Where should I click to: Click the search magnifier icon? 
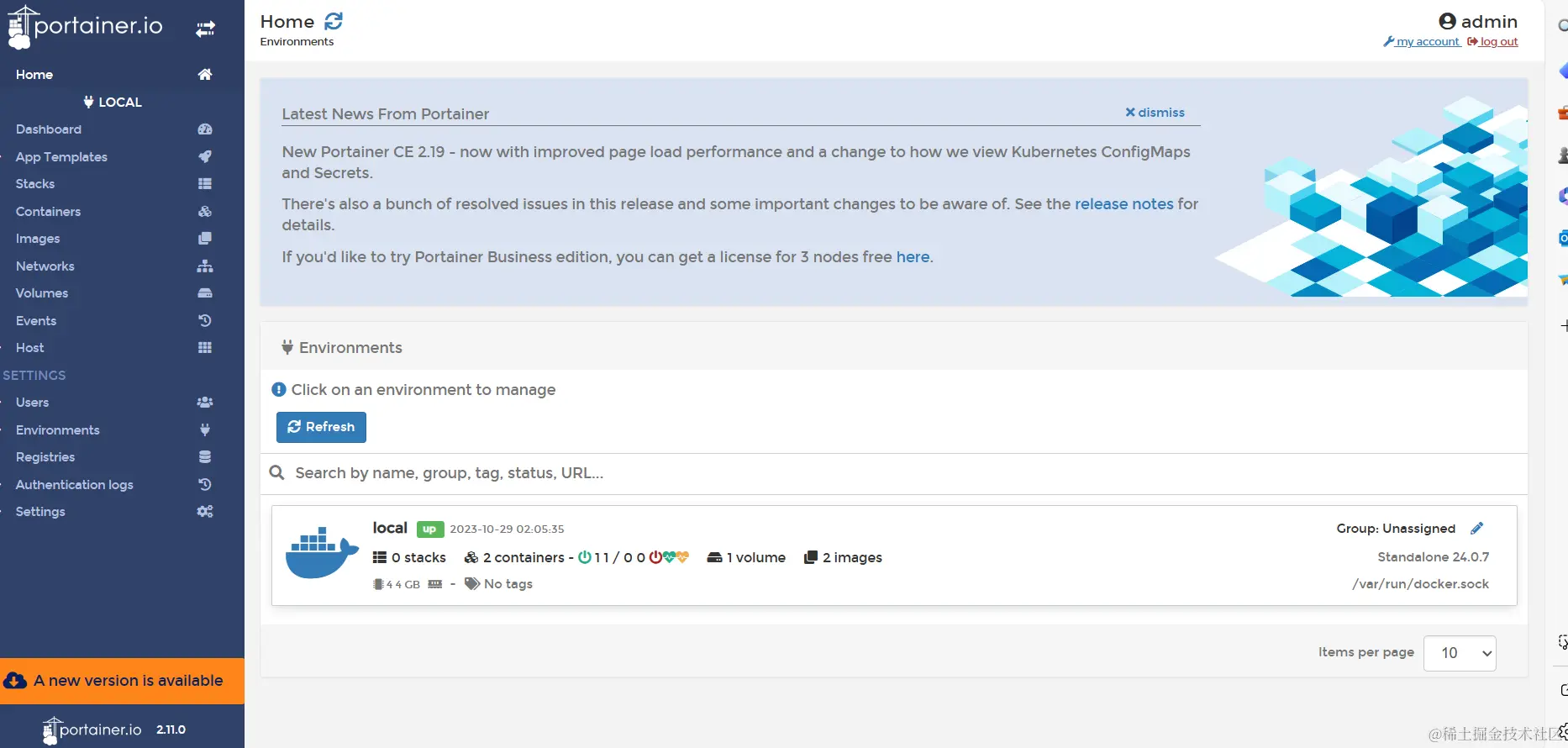pos(276,473)
